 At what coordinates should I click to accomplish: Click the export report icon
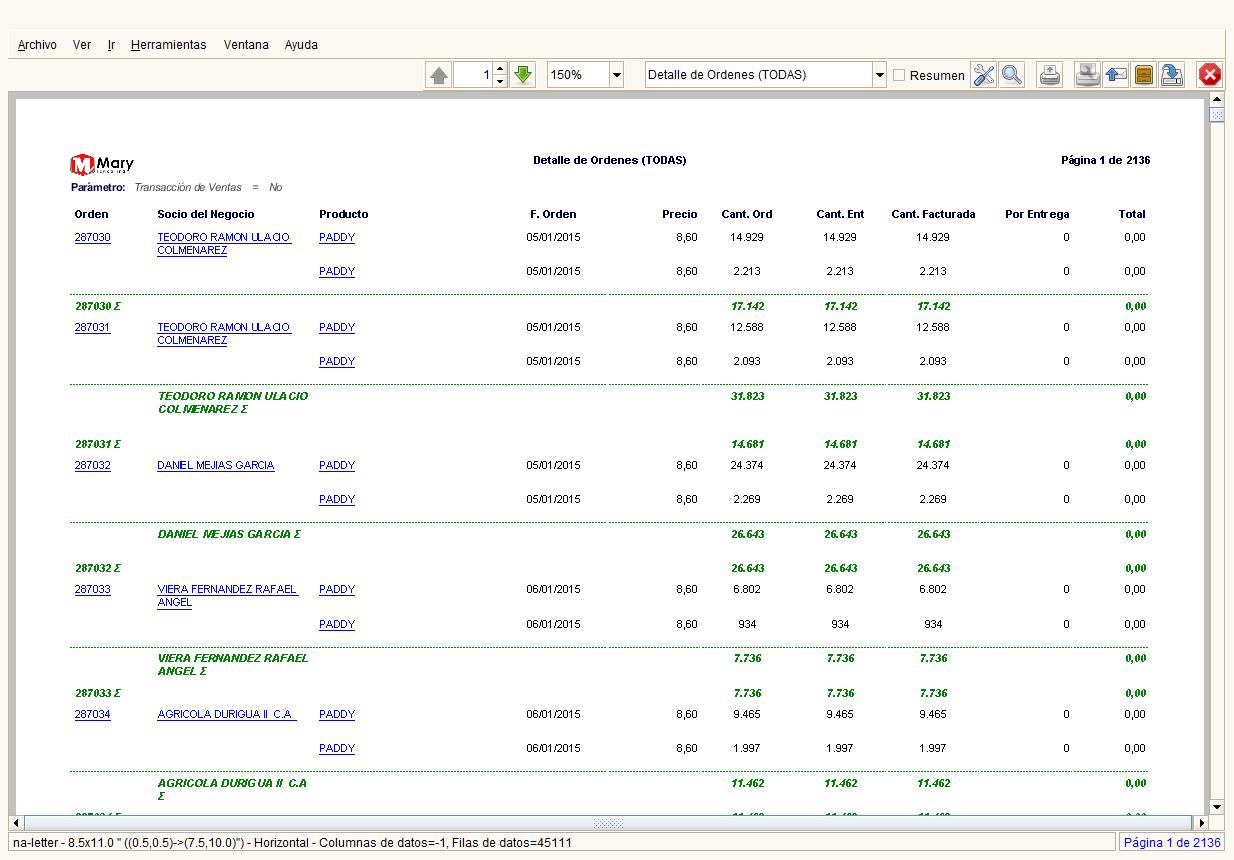pos(1172,75)
